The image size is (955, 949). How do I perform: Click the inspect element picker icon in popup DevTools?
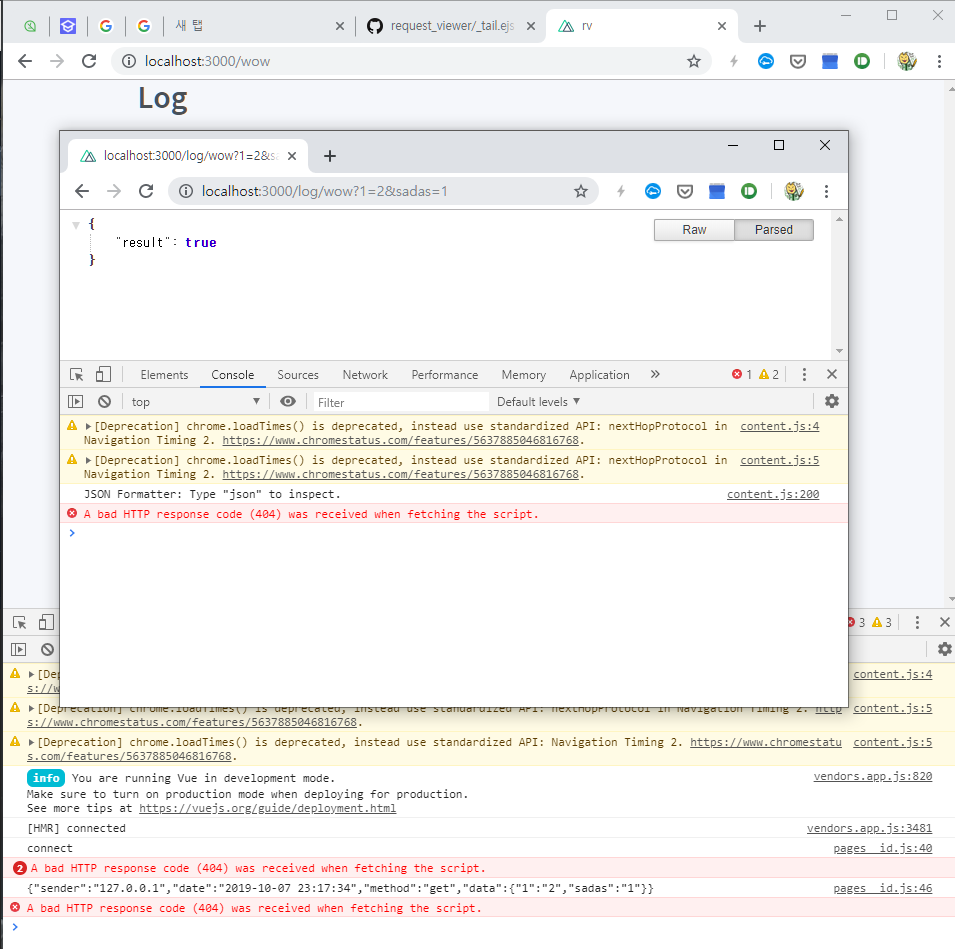coord(77,375)
